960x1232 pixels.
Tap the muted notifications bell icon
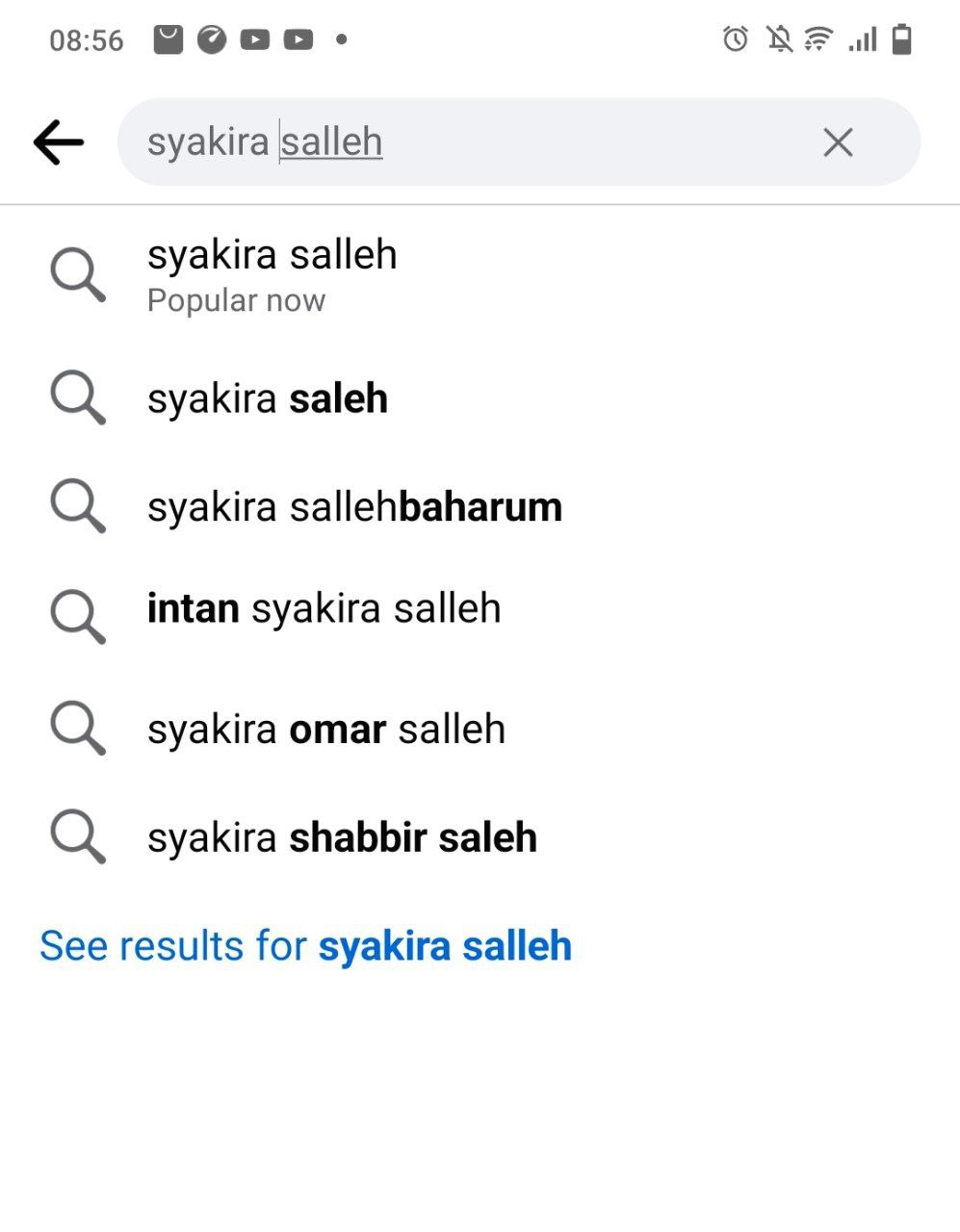point(778,39)
